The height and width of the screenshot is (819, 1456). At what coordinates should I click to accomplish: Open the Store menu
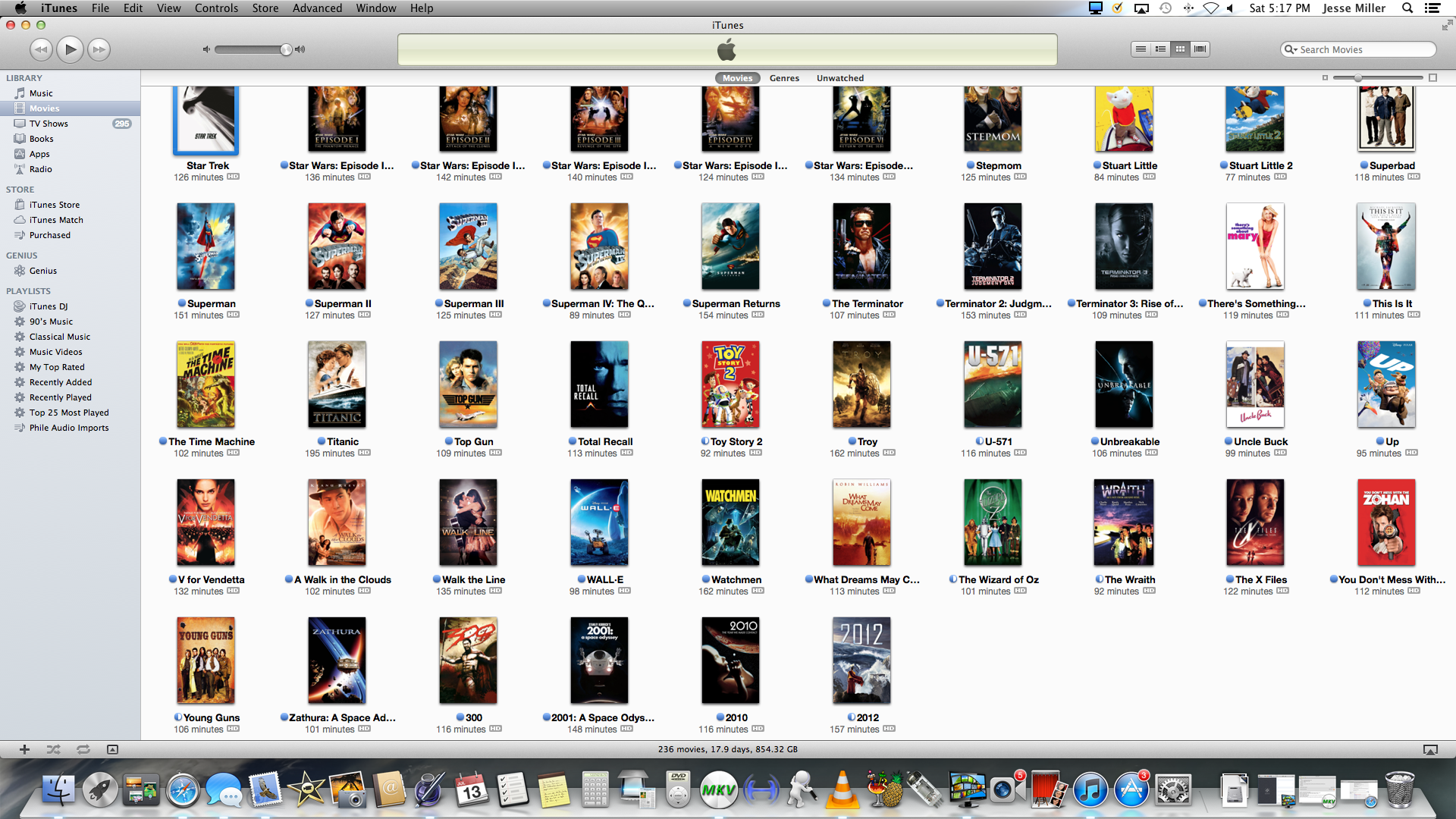tap(265, 8)
